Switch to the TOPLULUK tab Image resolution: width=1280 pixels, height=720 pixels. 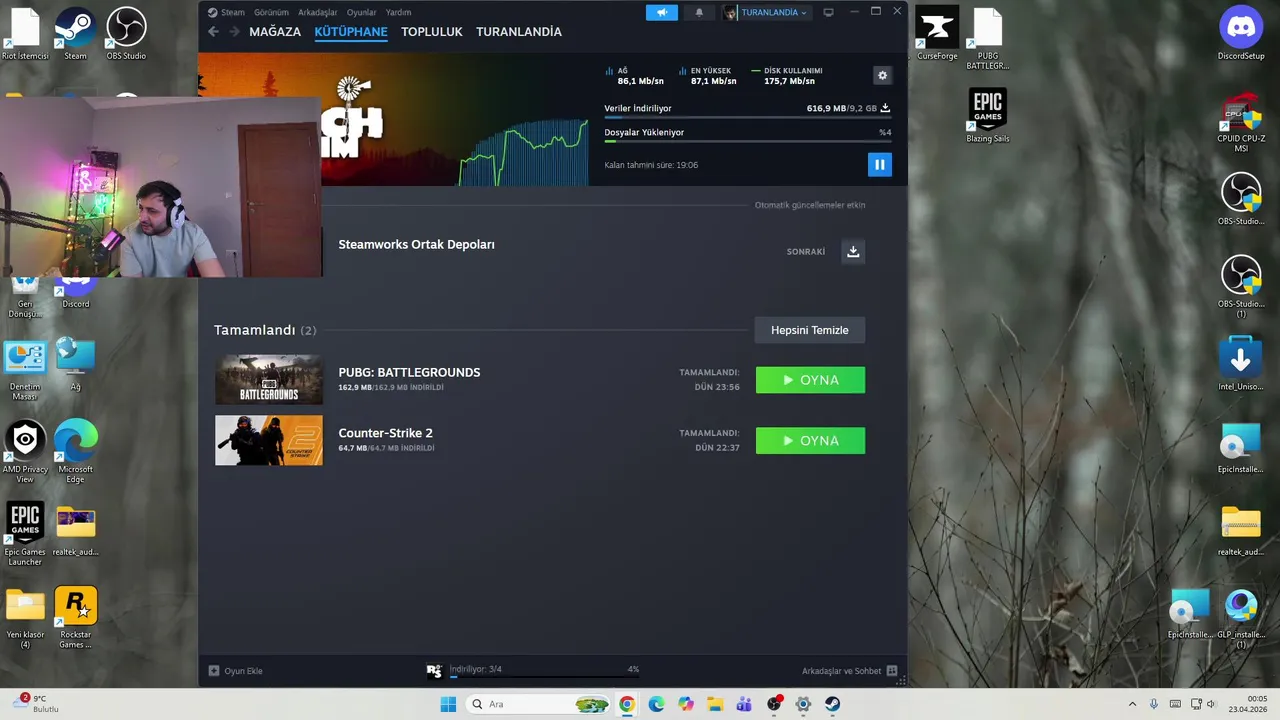[x=432, y=32]
